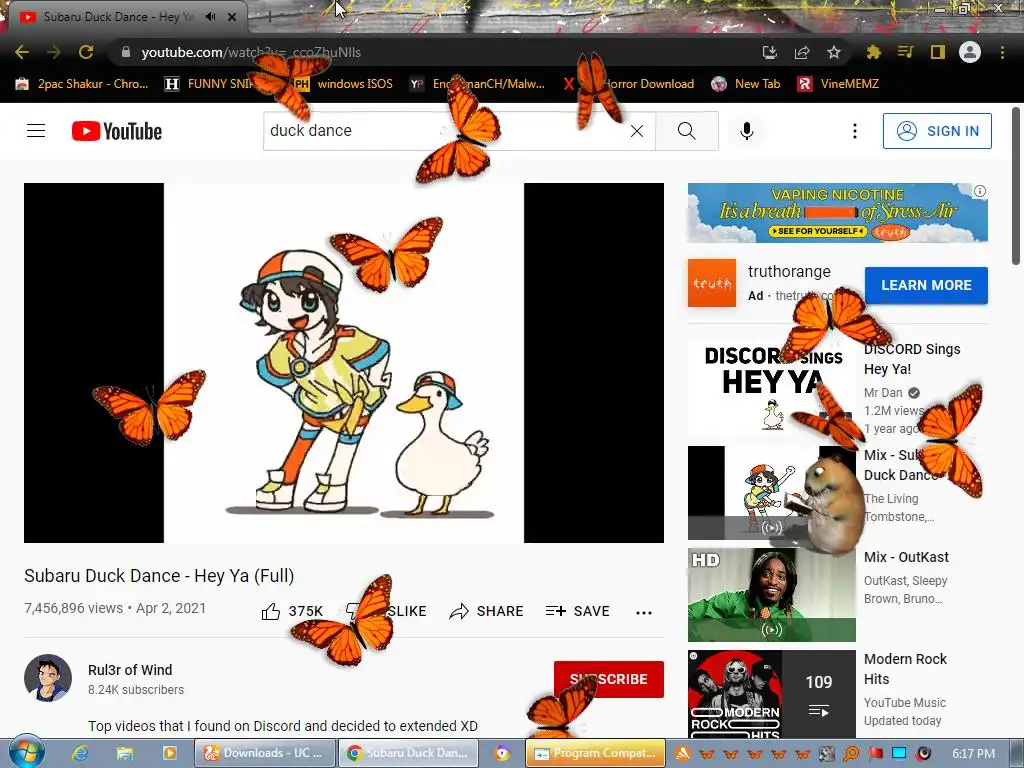Open the media control icon in Chrome toolbar
The height and width of the screenshot is (768, 1024).
pyautogui.click(x=906, y=52)
